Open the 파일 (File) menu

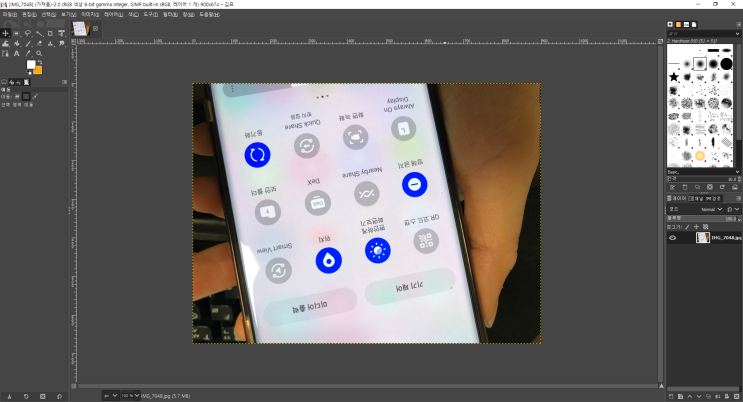pos(10,14)
